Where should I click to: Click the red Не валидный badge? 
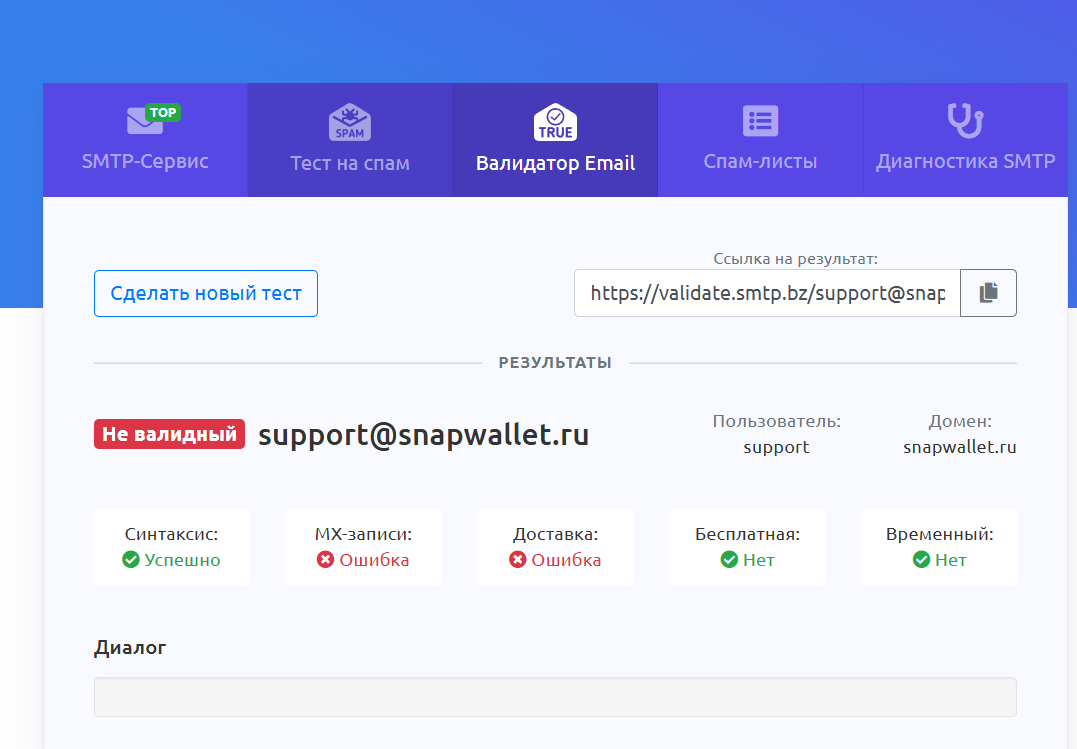point(169,434)
